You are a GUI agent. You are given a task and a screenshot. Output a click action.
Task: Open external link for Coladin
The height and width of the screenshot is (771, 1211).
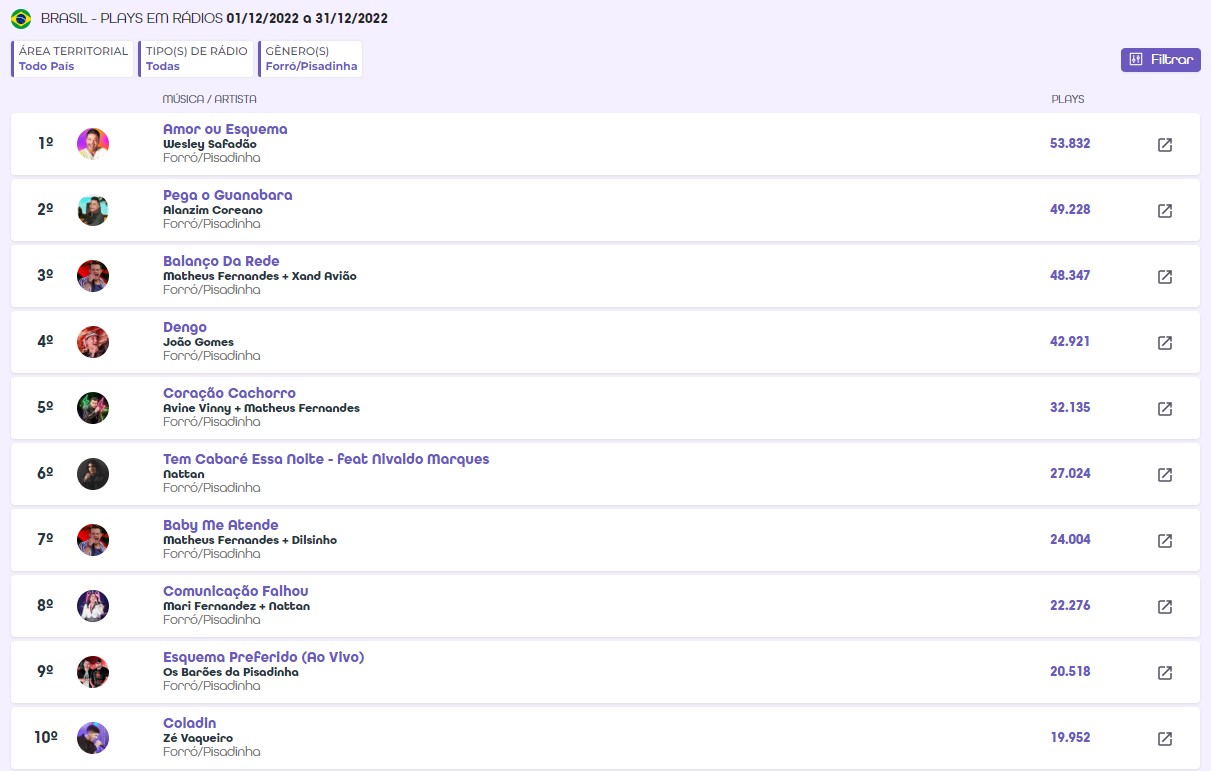pos(1165,739)
